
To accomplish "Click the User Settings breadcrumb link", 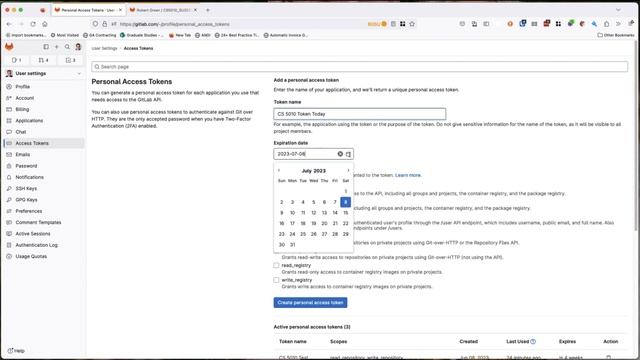I will click(x=104, y=48).
